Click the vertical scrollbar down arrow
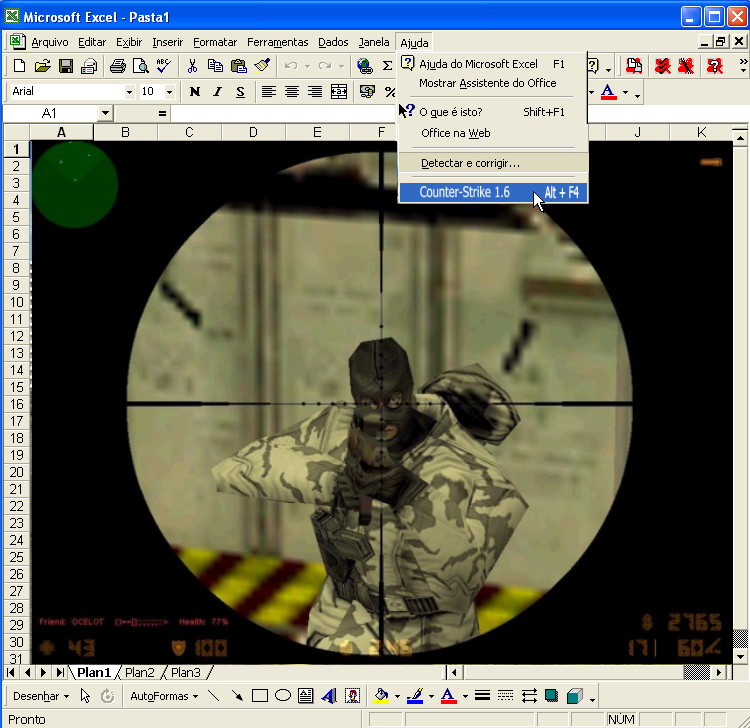The image size is (750, 728). [740, 657]
